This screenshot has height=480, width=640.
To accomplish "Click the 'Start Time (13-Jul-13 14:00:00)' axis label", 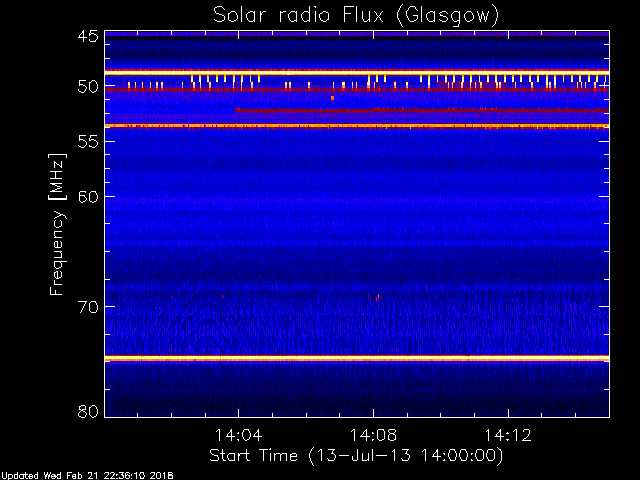I will point(356,456).
